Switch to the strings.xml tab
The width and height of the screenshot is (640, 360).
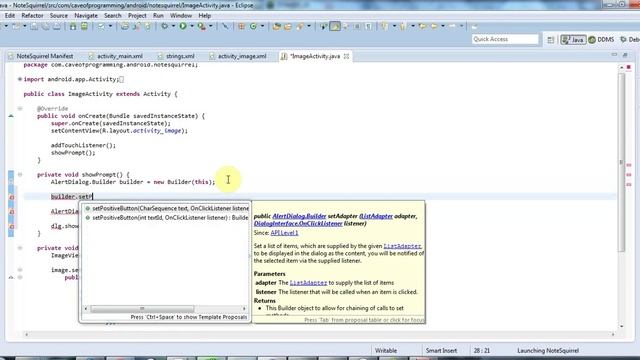pyautogui.click(x=176, y=56)
